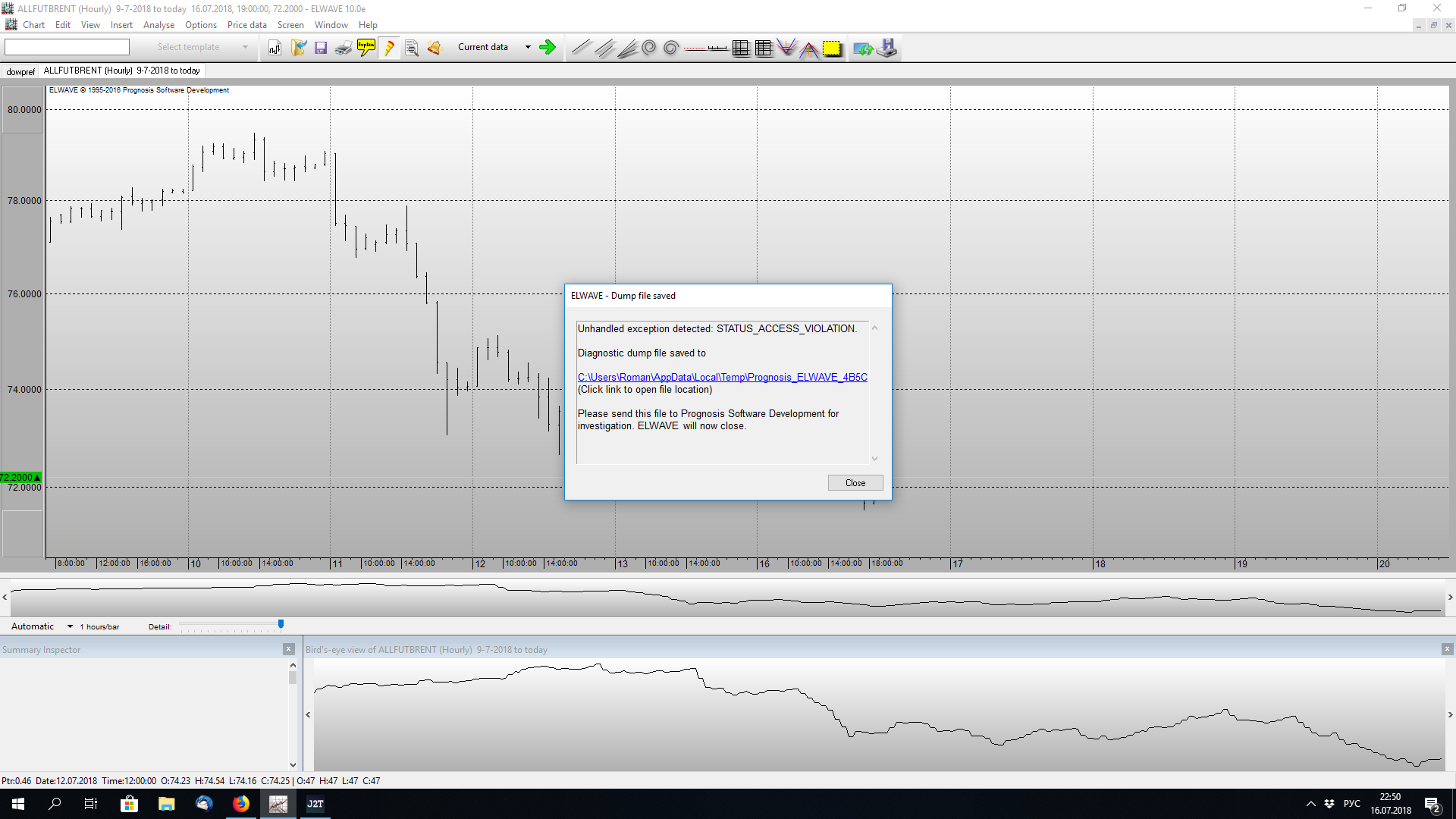
Task: Close the Summary Inspector panel
Action: tap(288, 649)
